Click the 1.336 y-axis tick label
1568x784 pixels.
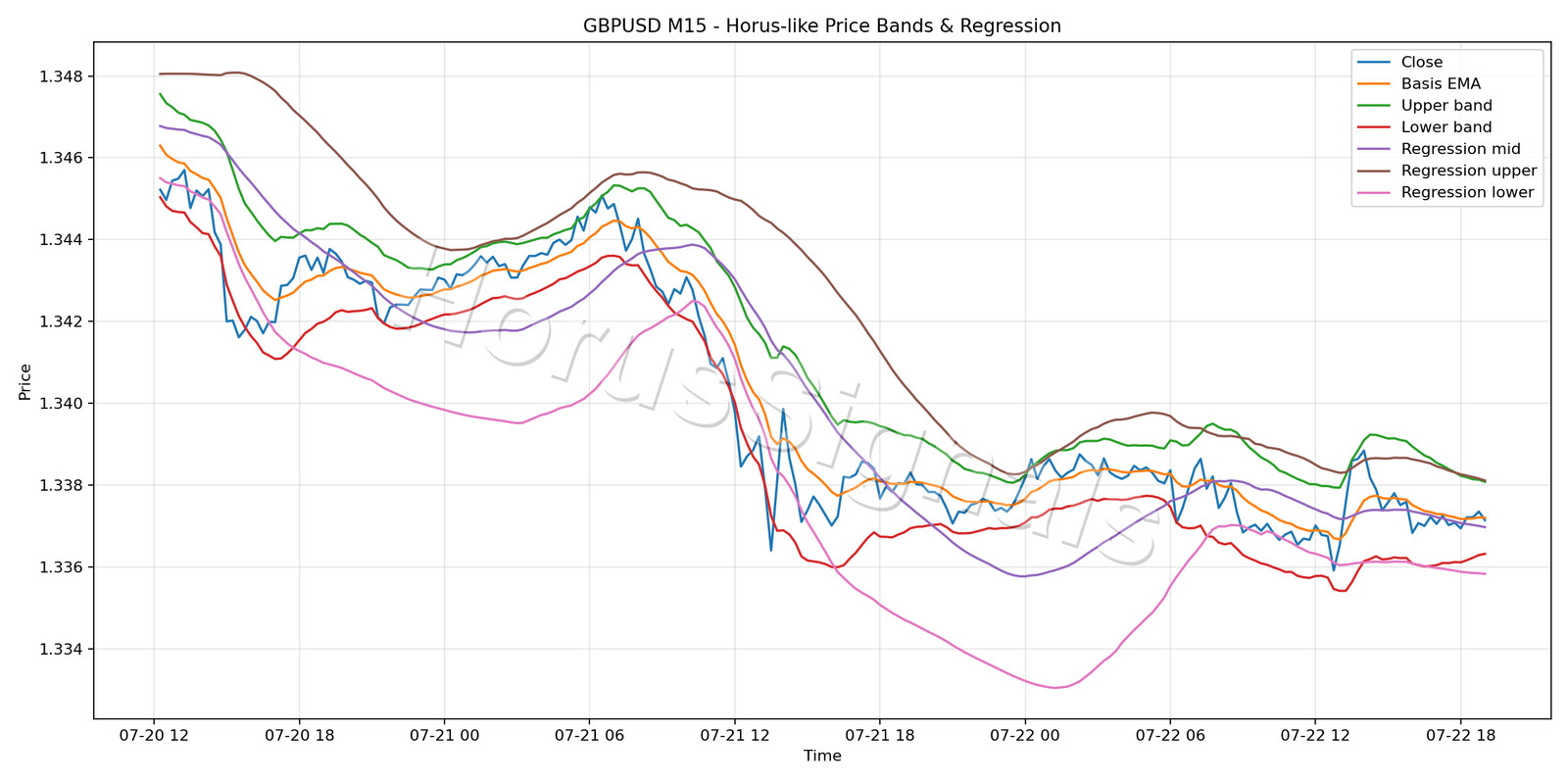tap(61, 567)
